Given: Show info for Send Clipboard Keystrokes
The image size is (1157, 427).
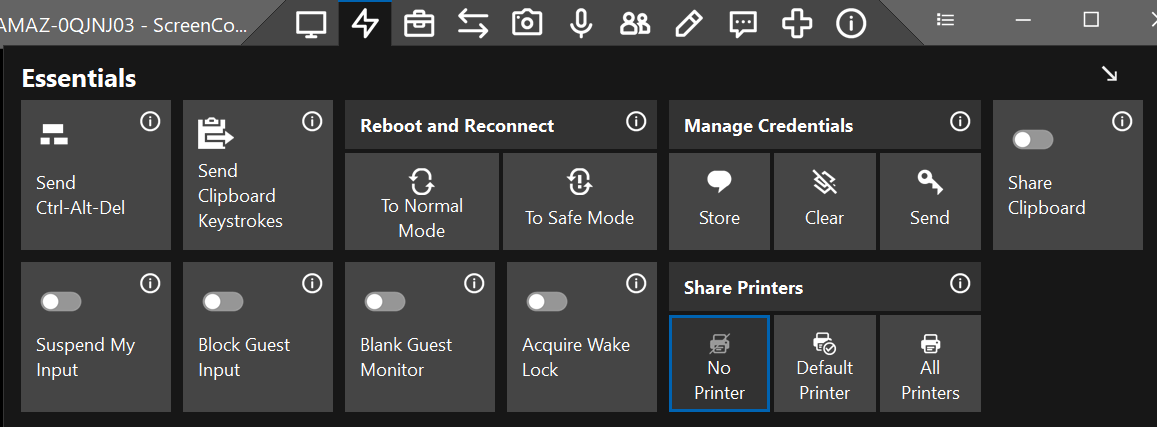Looking at the screenshot, I should 312,121.
